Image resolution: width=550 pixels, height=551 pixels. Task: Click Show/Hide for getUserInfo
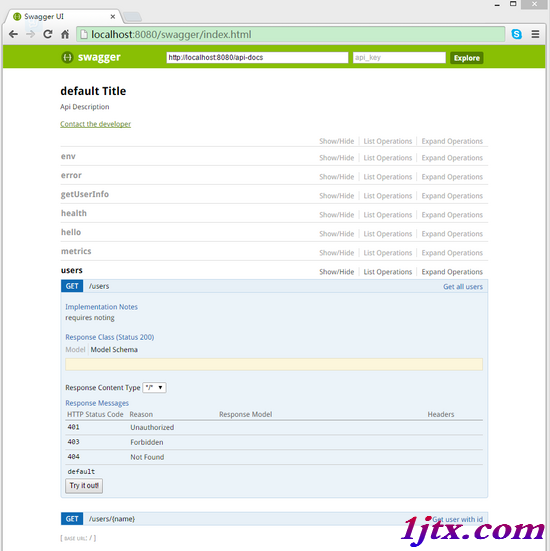337,196
